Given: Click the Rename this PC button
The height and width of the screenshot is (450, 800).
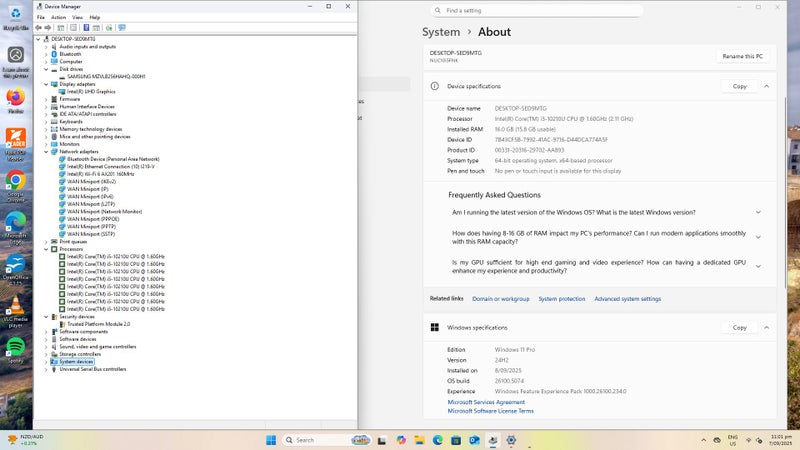Looking at the screenshot, I should pos(743,57).
